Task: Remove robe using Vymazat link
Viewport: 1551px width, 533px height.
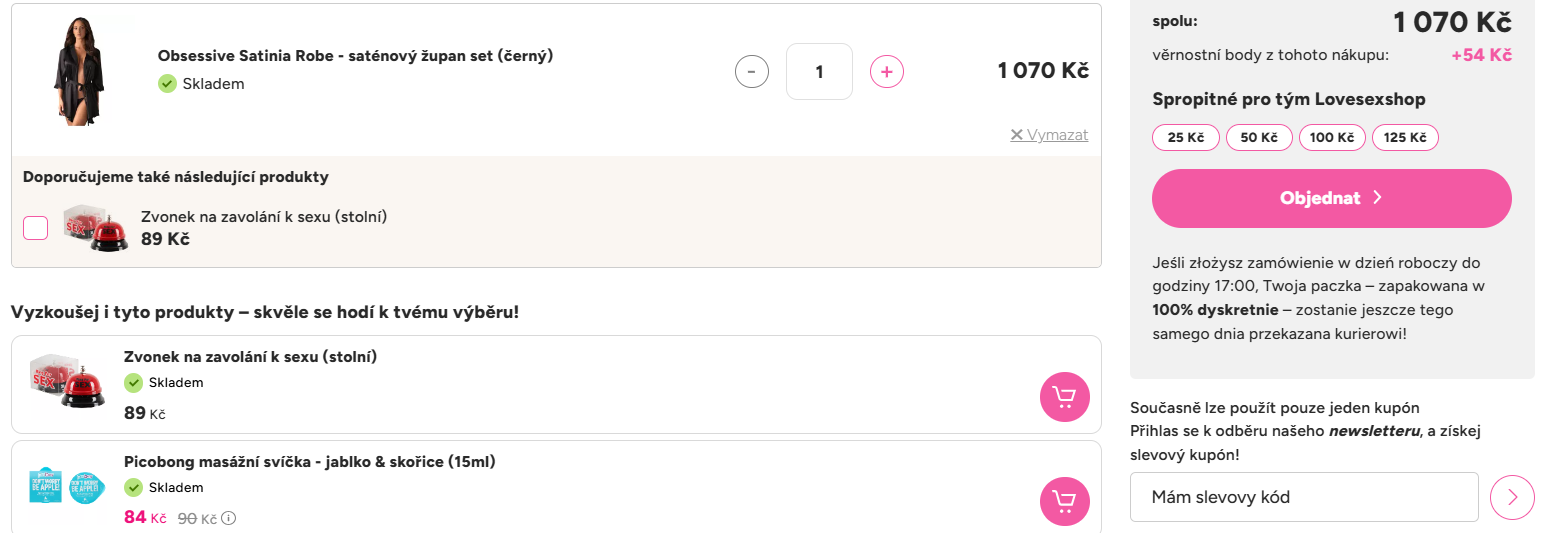Action: (x=1049, y=135)
